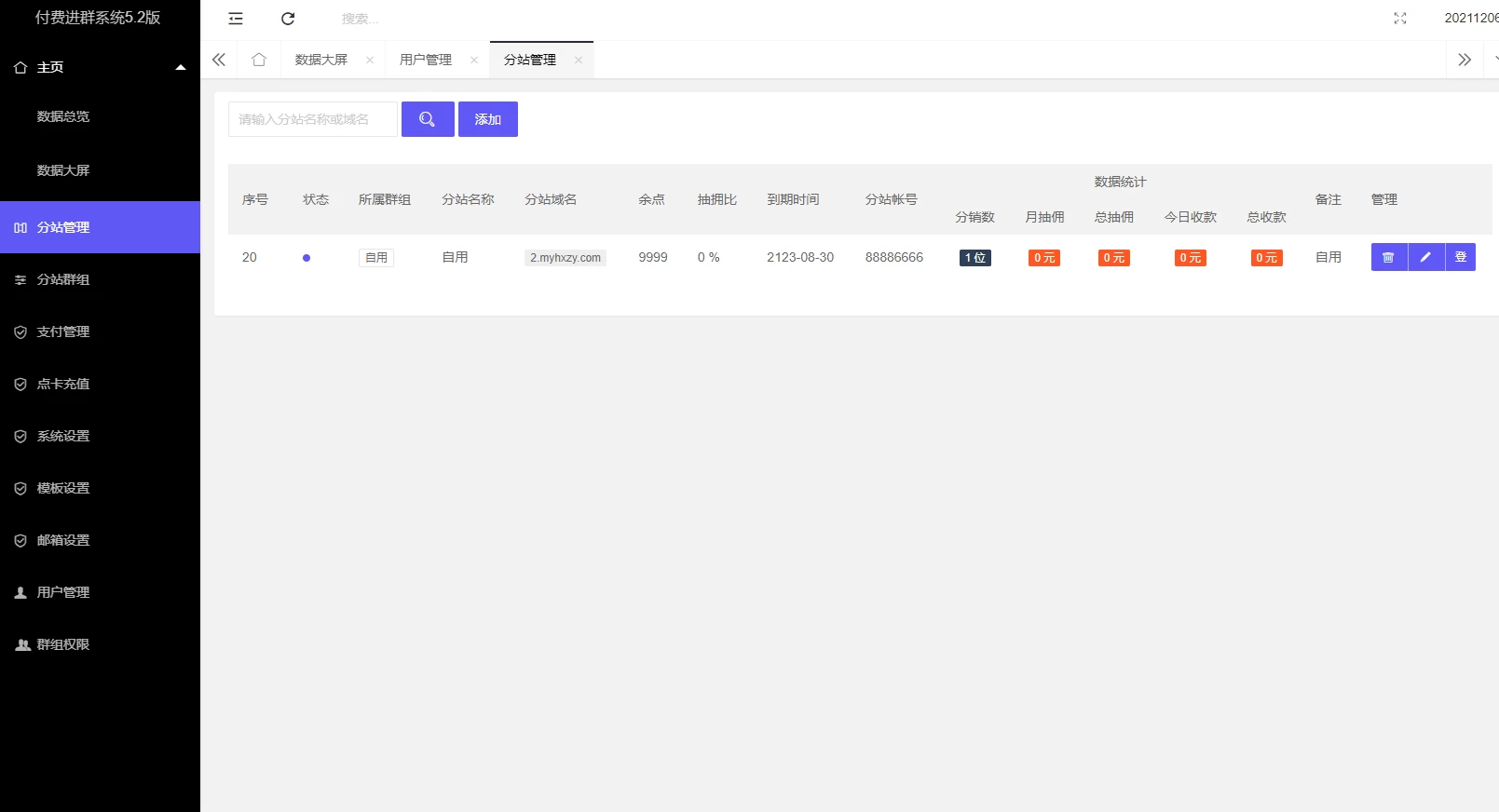The width and height of the screenshot is (1499, 812).
Task: Click the 登 login button in row
Action: pos(1460,257)
